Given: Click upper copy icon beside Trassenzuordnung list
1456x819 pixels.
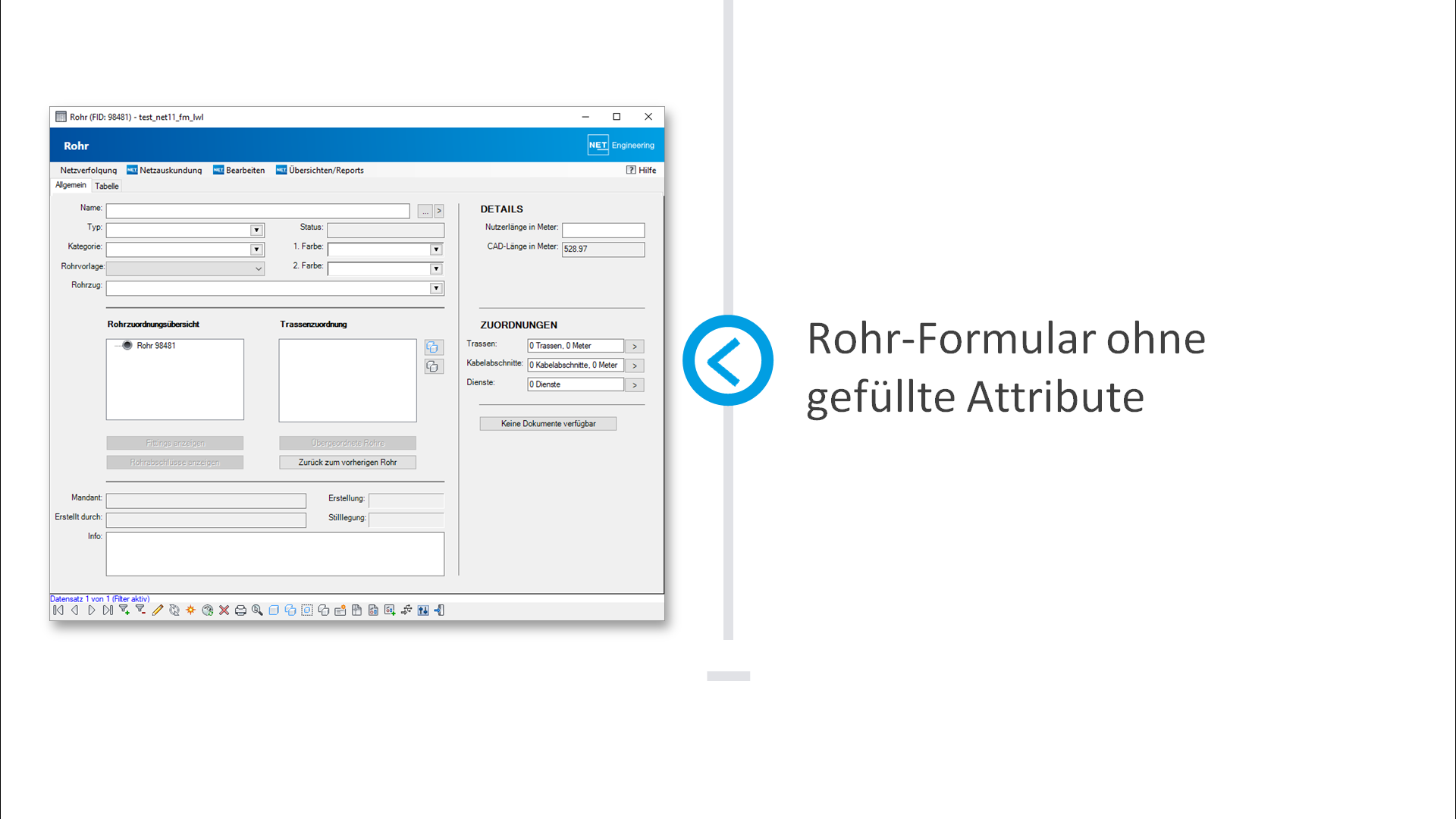Looking at the screenshot, I should [433, 347].
